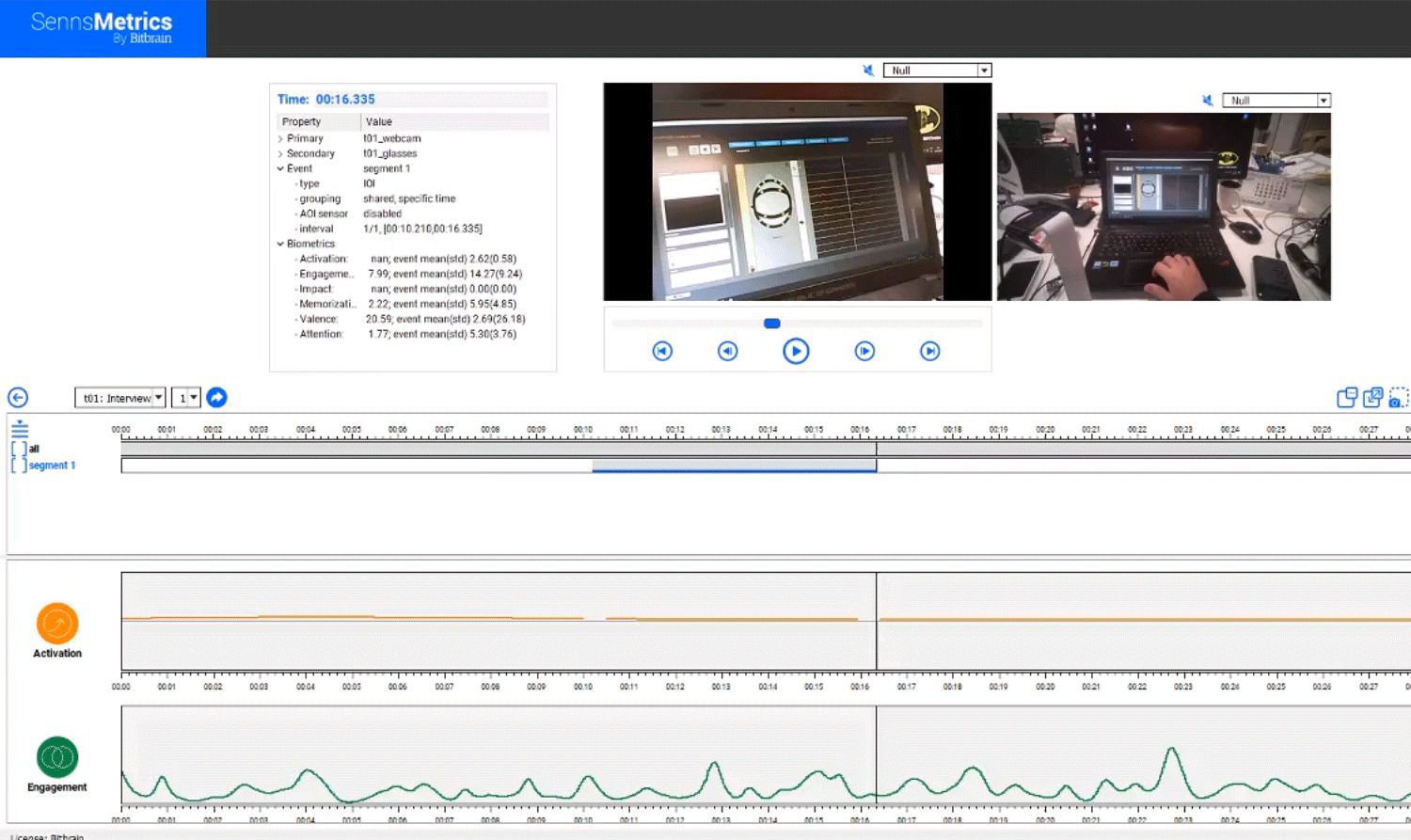Collapse the Biometrics section in the property panel
This screenshot has height=840, width=1411.
[x=279, y=244]
